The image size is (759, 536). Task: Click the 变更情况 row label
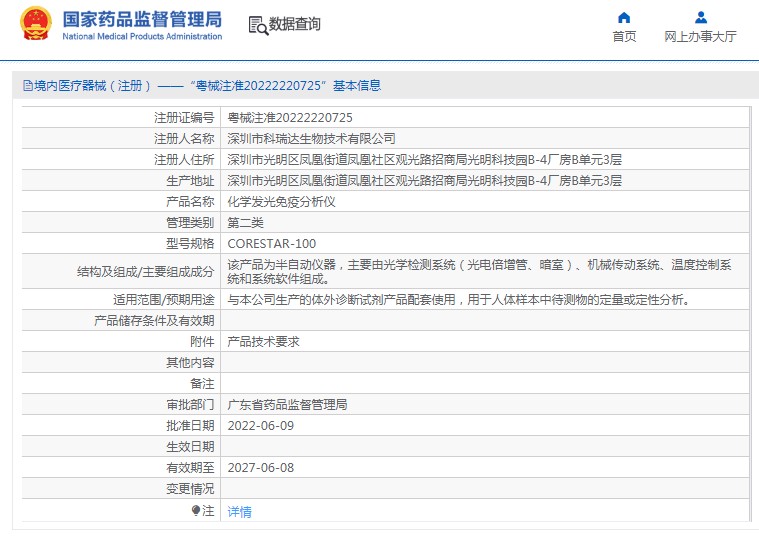coord(190,489)
